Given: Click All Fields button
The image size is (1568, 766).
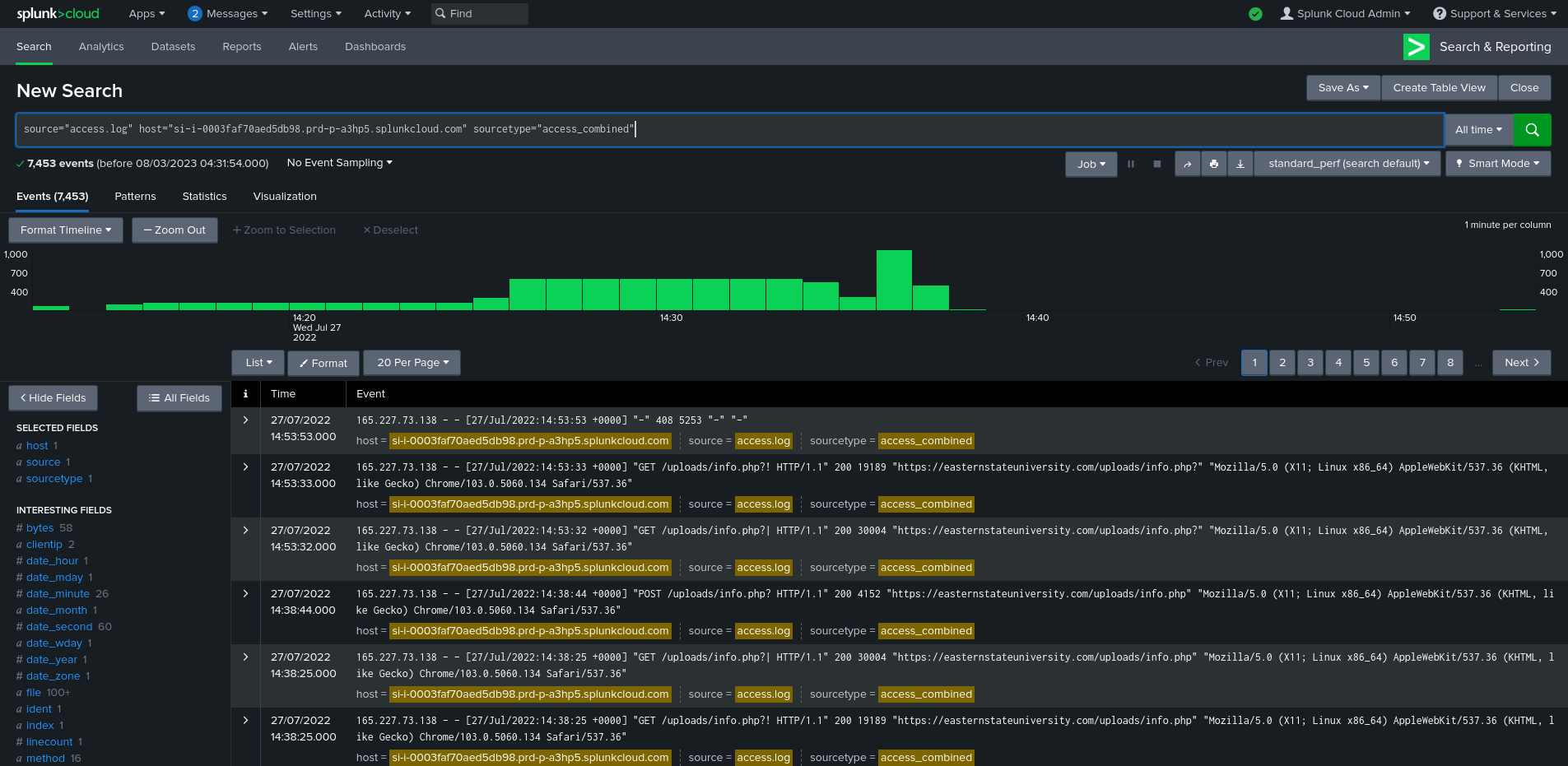Looking at the screenshot, I should click(179, 398).
